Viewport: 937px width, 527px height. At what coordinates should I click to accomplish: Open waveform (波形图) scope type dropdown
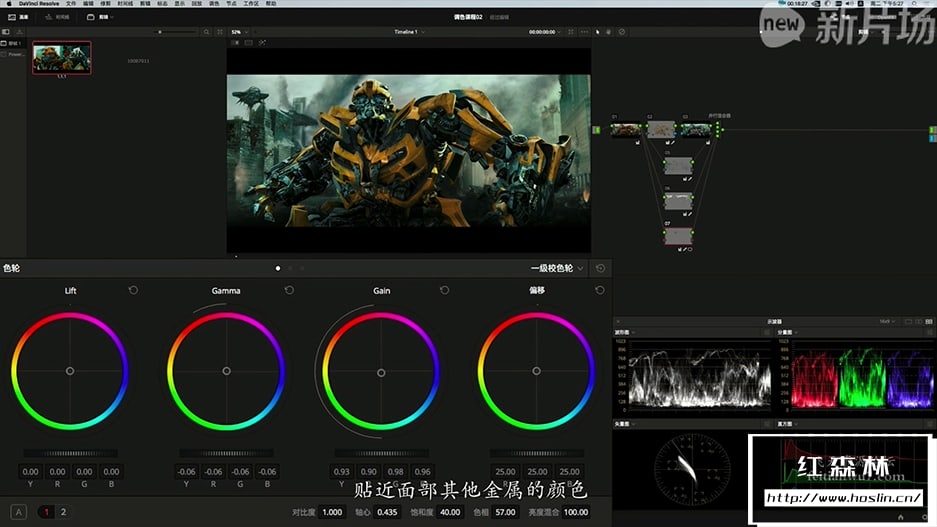[x=624, y=332]
